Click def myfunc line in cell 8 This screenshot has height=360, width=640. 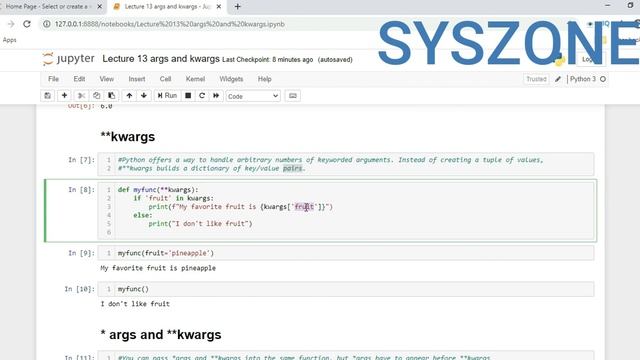158,190
